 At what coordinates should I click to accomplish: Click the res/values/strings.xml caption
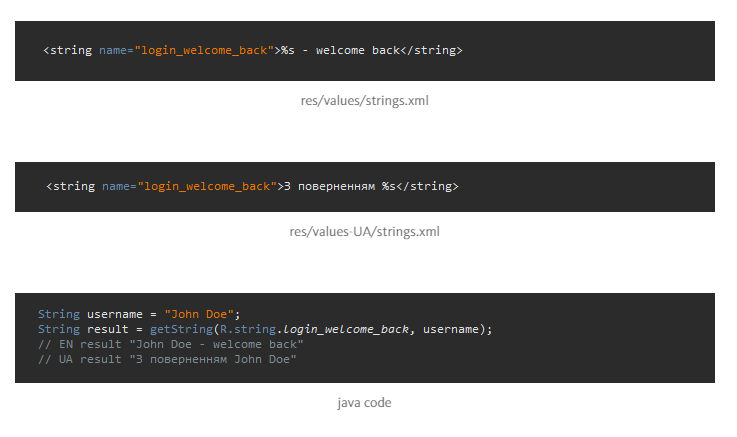pyautogui.click(x=364, y=101)
